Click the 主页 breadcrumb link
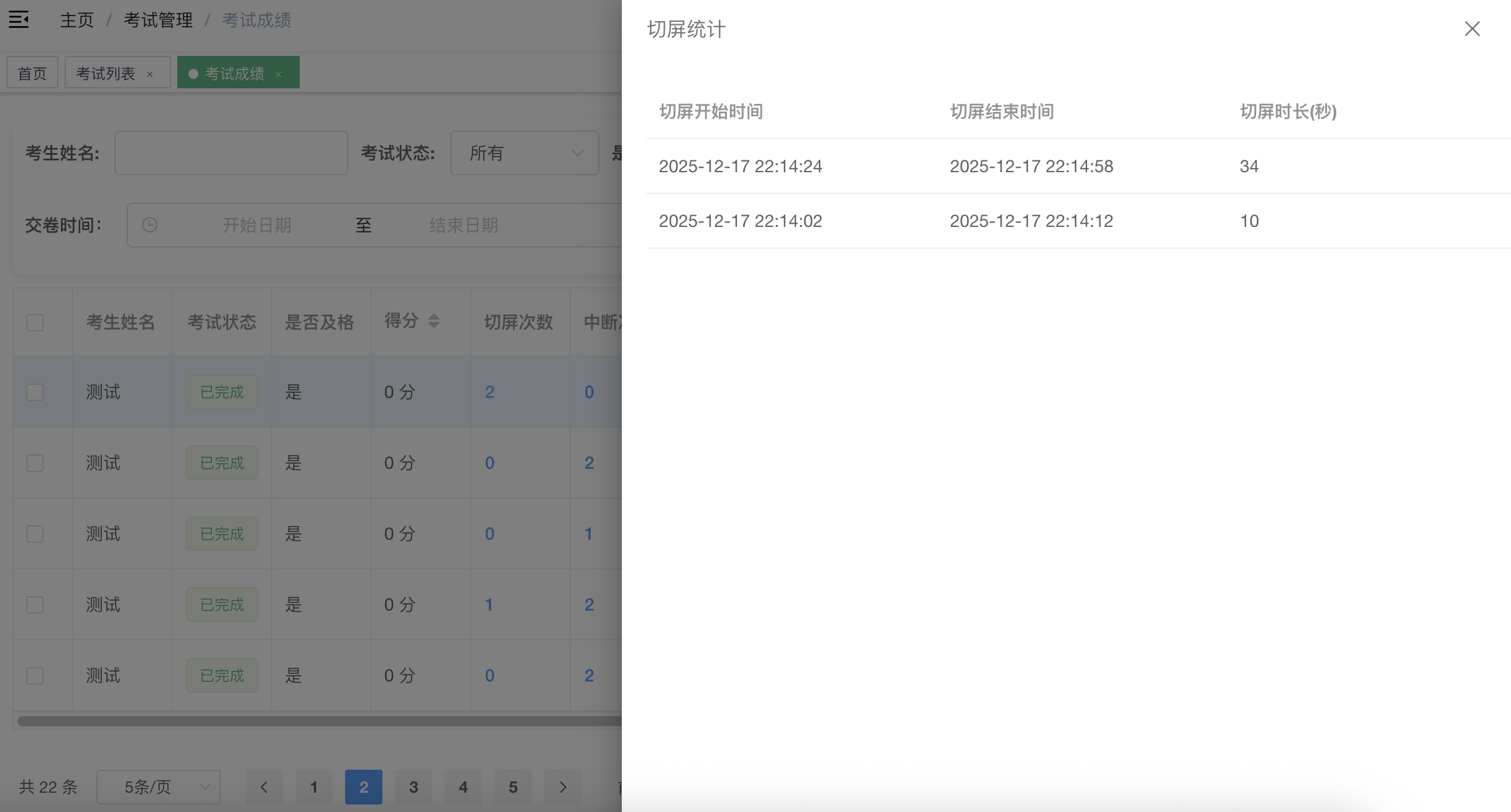This screenshot has height=812, width=1511. coord(76,19)
